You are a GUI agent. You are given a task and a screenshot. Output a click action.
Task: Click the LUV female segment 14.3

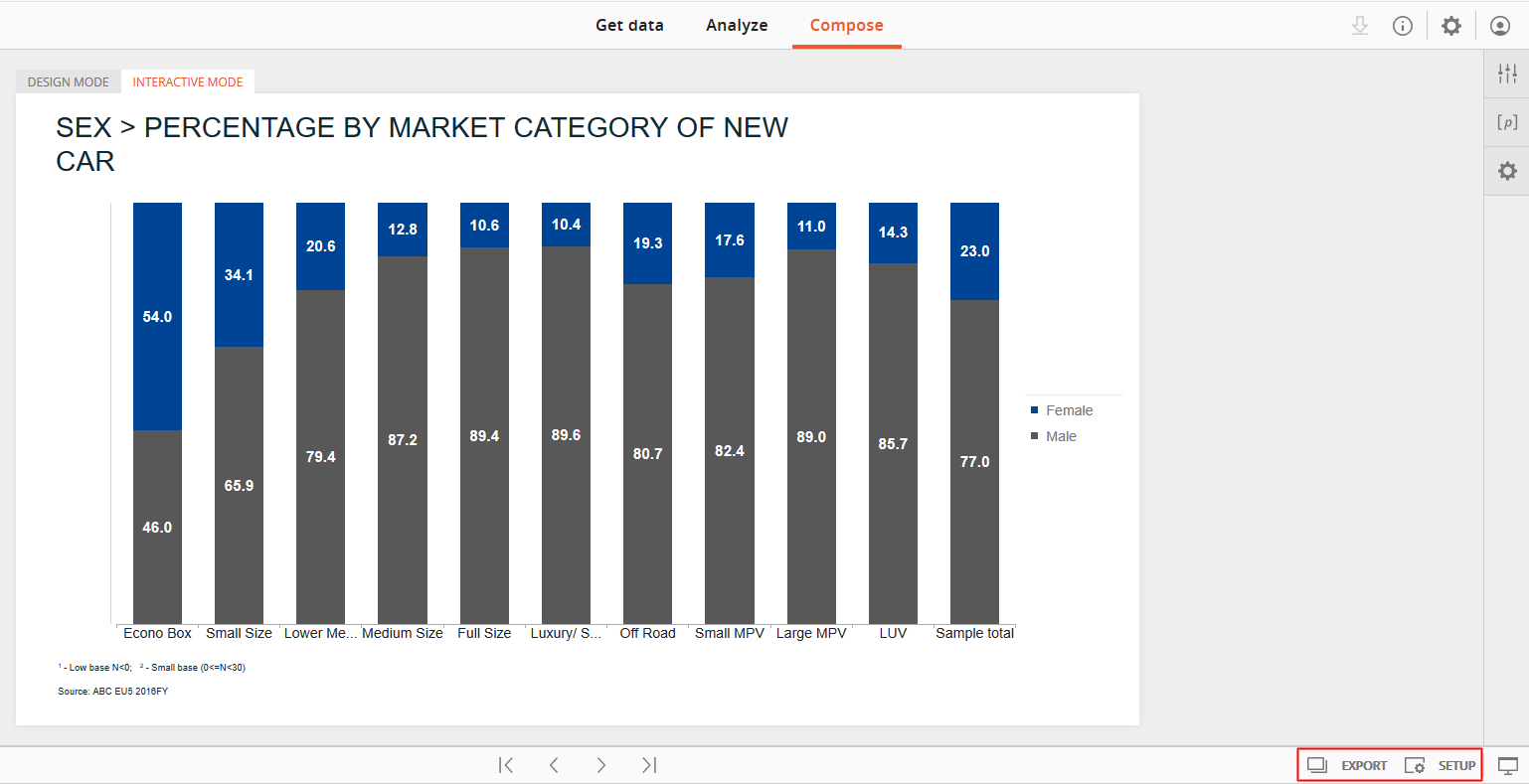[893, 233]
